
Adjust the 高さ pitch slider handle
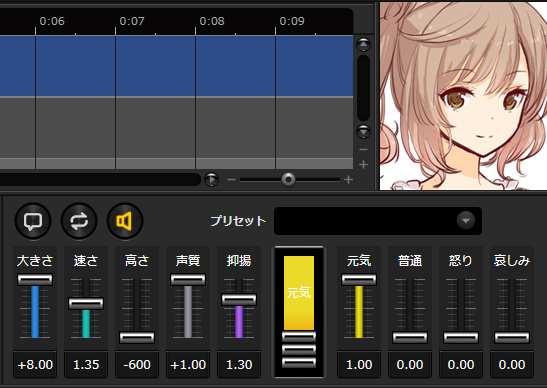(x=137, y=337)
